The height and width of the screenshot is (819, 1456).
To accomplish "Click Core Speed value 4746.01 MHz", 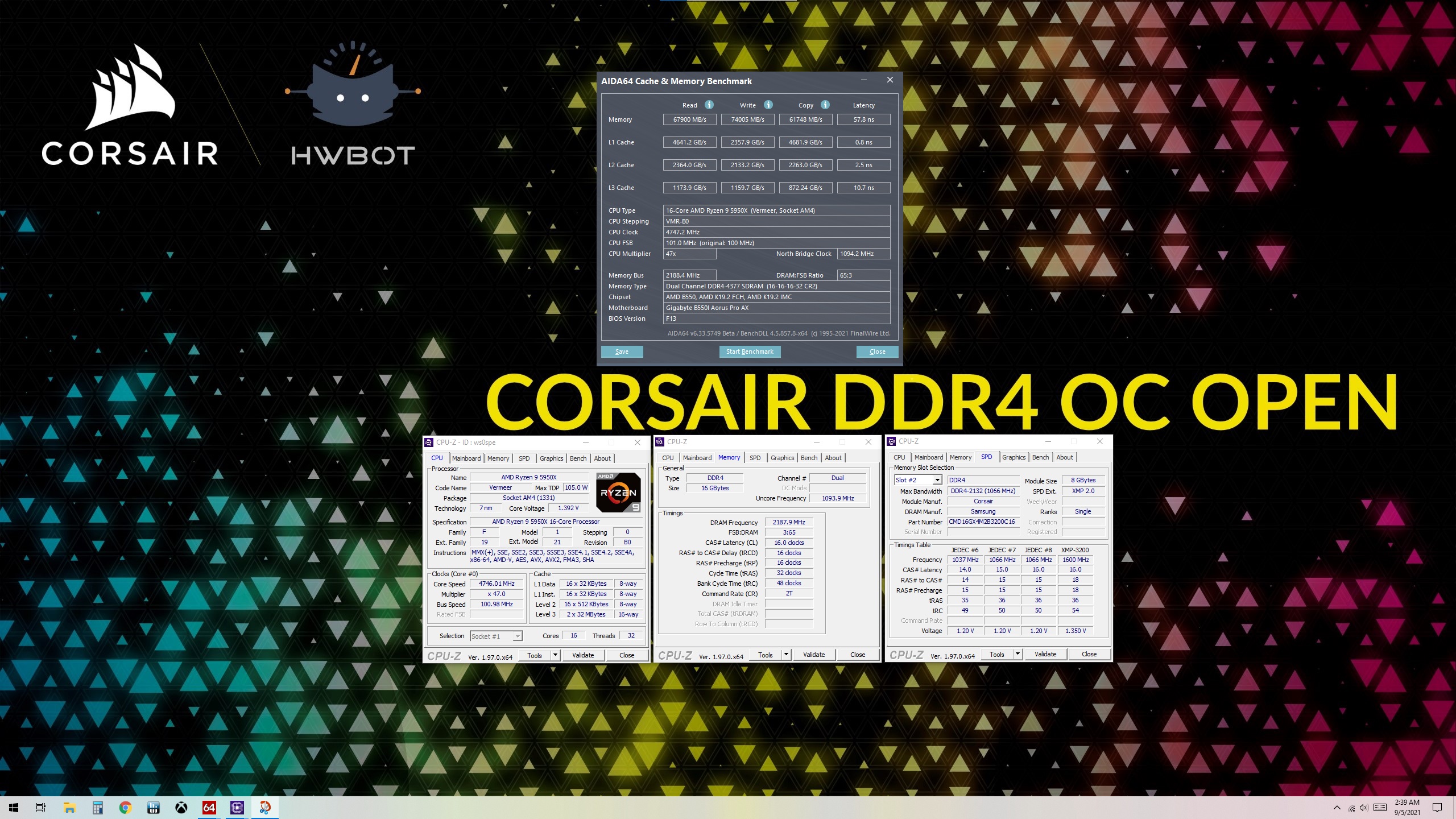I will 497,584.
